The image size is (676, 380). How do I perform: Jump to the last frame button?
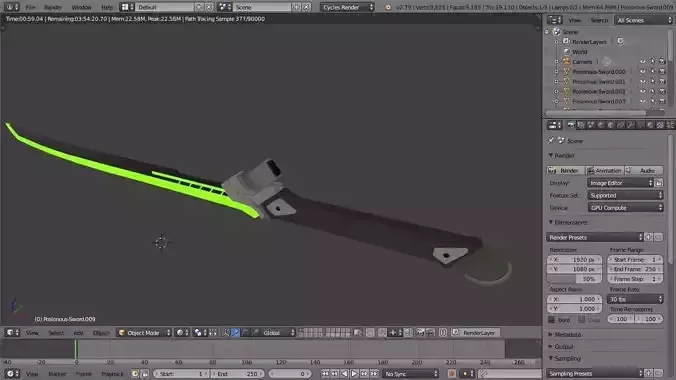coord(374,374)
